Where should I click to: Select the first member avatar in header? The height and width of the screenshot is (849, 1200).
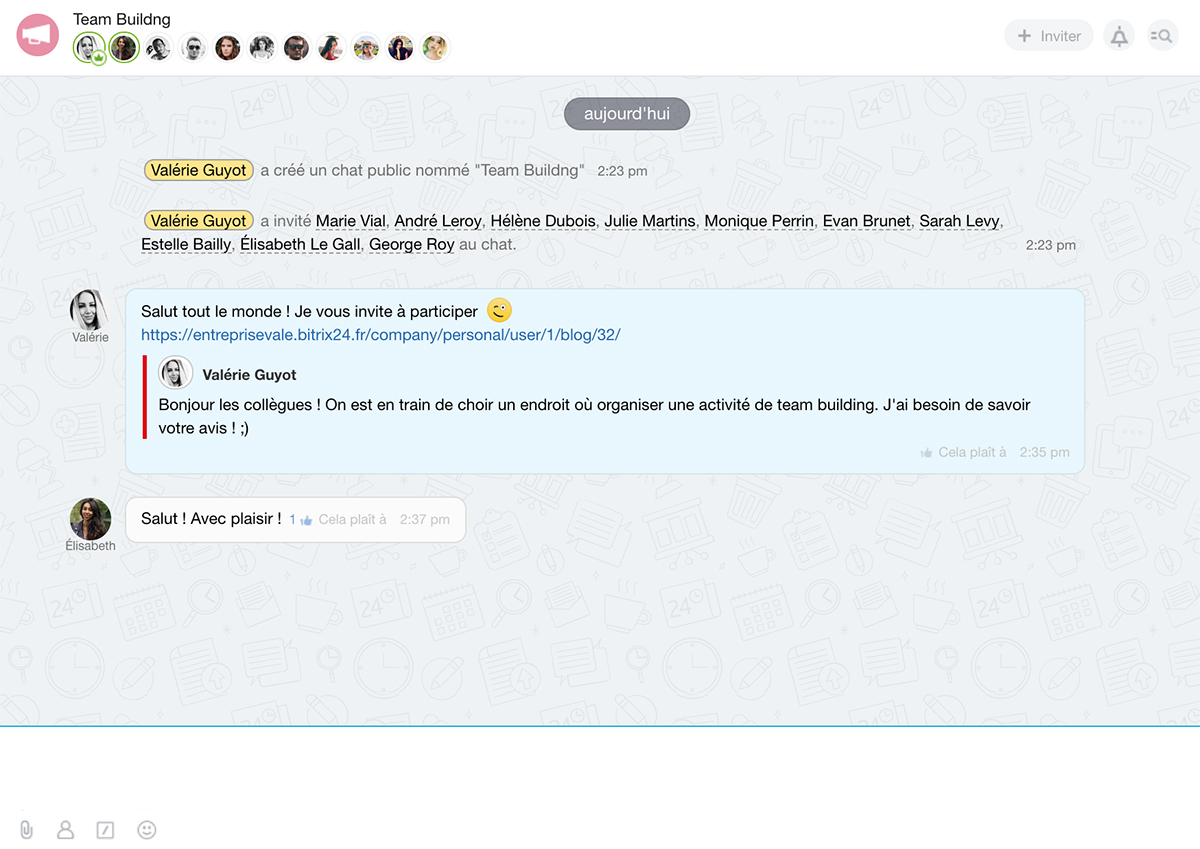pyautogui.click(x=89, y=47)
